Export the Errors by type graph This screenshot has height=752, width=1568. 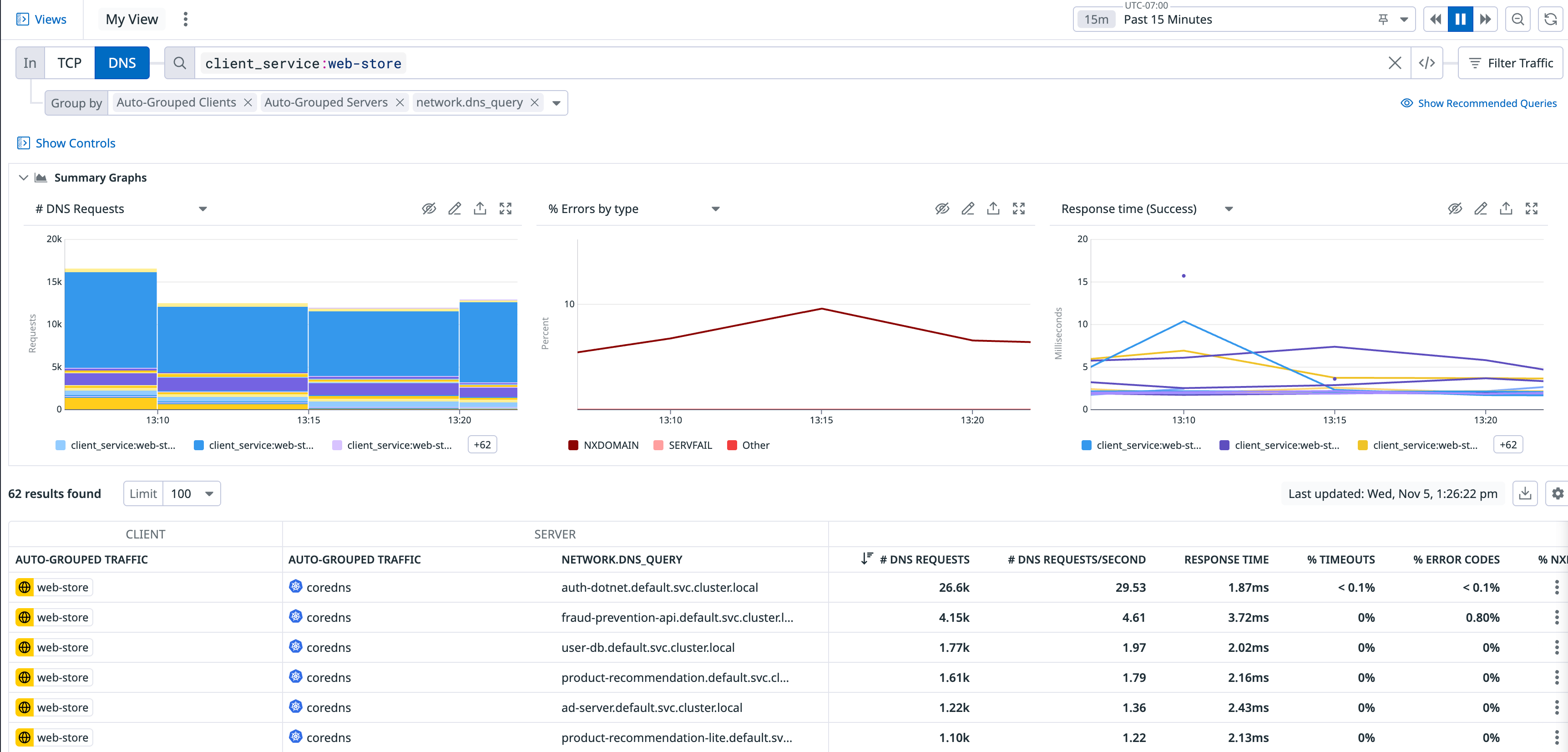tap(993, 209)
